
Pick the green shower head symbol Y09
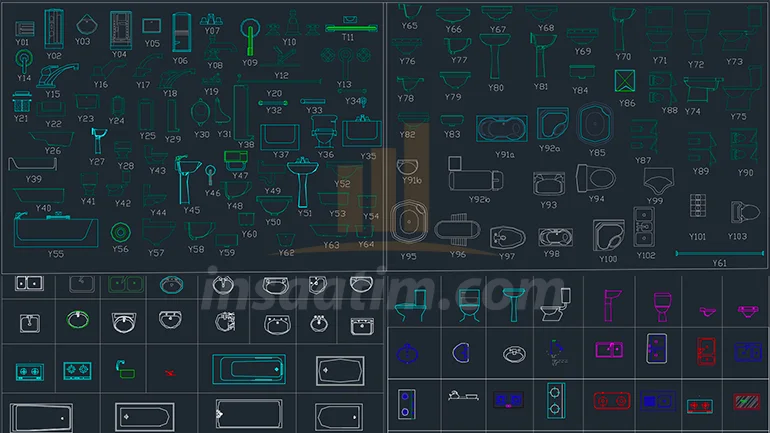pyautogui.click(x=250, y=37)
